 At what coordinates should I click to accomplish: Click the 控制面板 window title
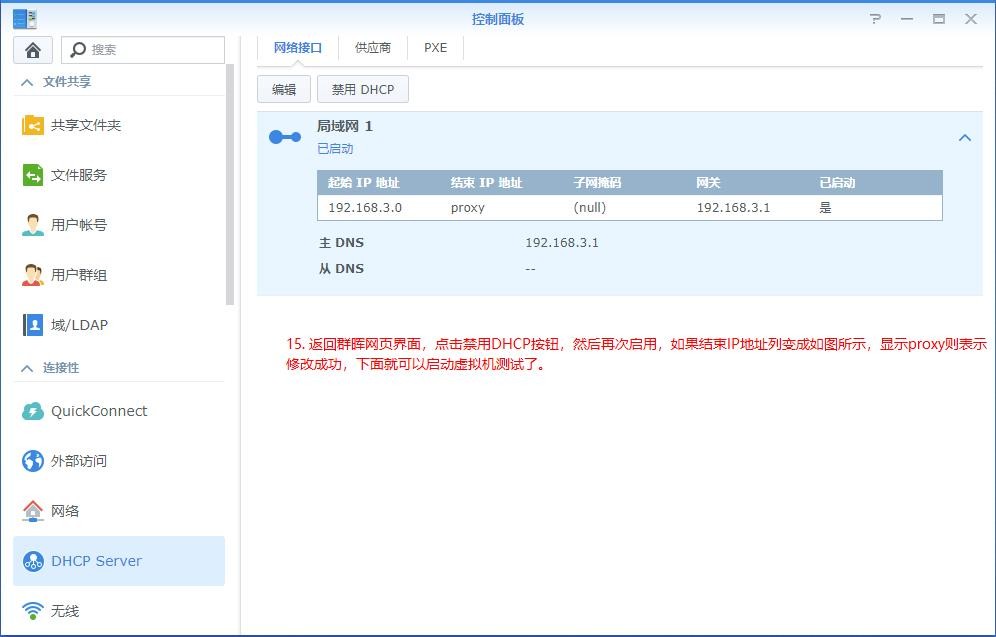point(497,19)
